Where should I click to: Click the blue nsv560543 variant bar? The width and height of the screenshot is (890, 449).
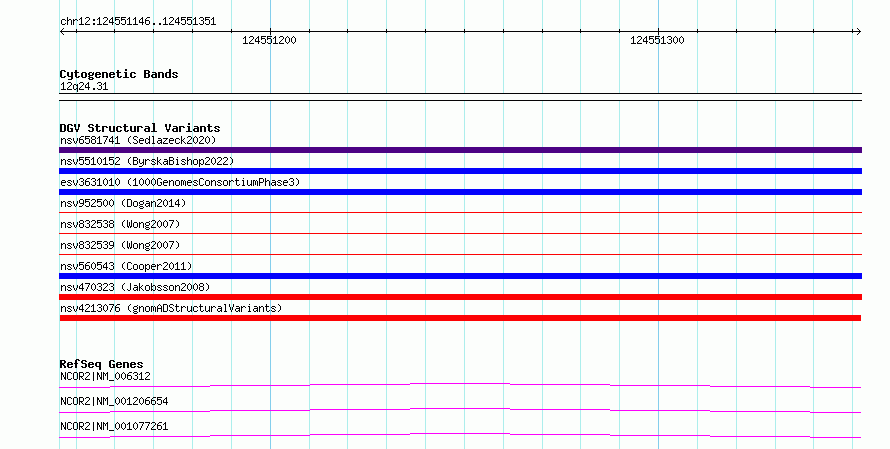point(460,276)
